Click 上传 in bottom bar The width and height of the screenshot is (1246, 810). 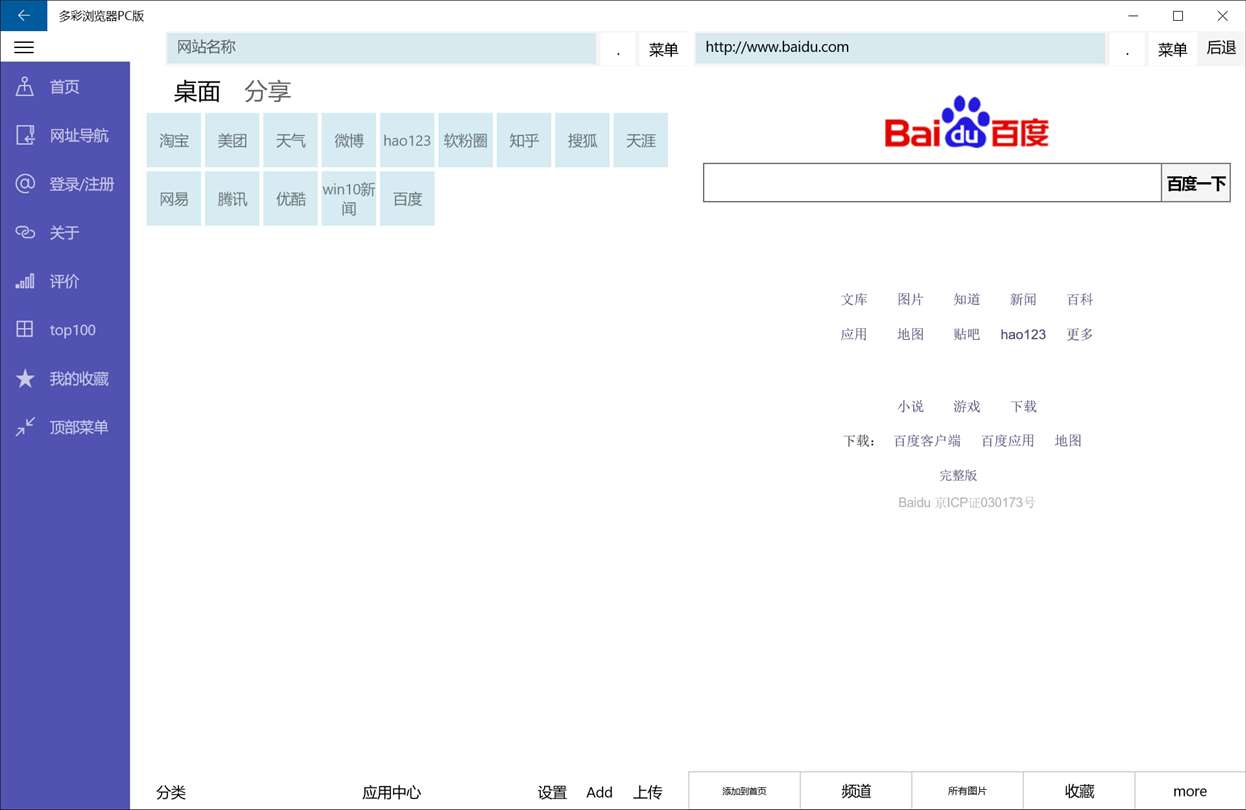click(648, 792)
